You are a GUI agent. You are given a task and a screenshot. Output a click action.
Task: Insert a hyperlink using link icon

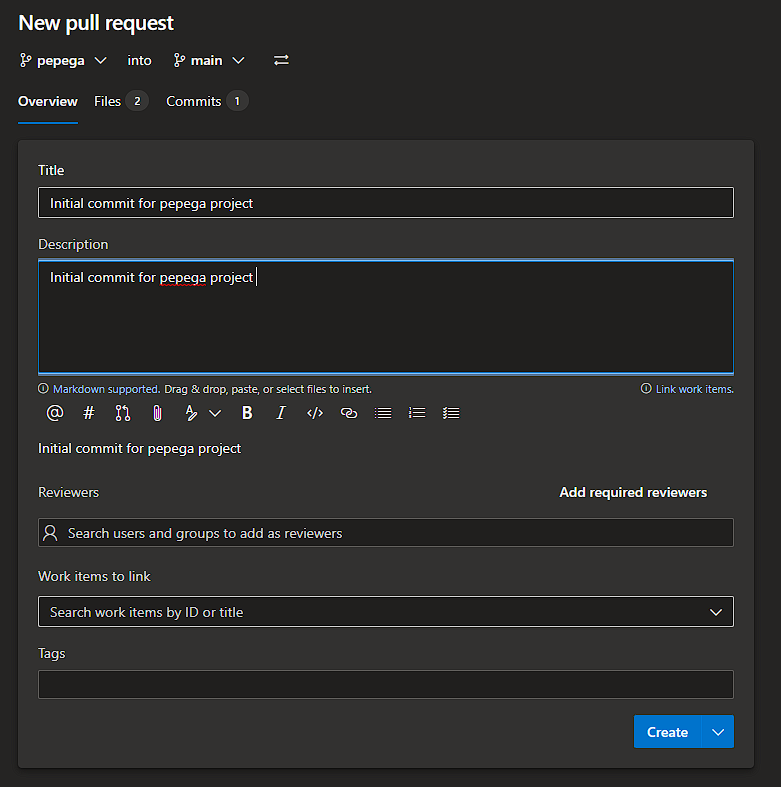pos(349,413)
